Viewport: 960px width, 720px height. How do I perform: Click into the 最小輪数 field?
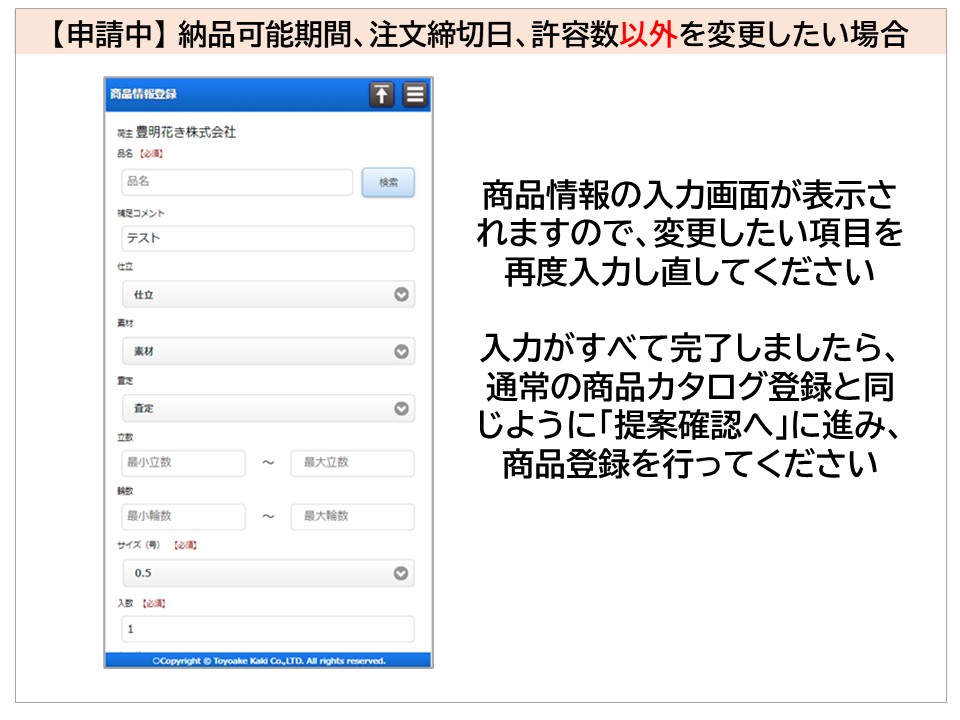pyautogui.click(x=182, y=517)
